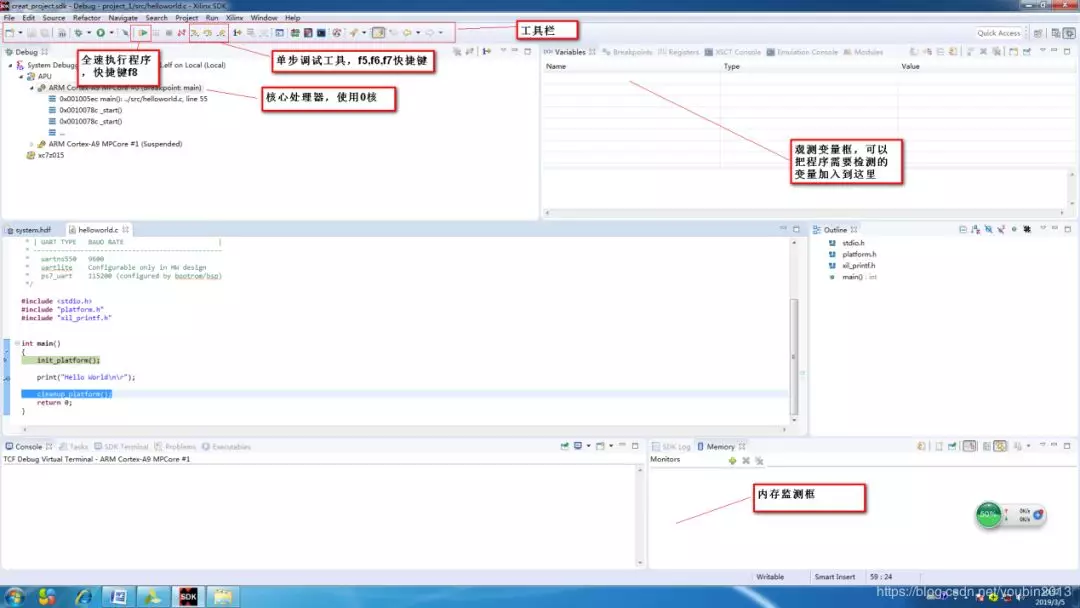Remove all memory monitors icon
Viewport: 1080px width, 608px height.
(x=759, y=461)
